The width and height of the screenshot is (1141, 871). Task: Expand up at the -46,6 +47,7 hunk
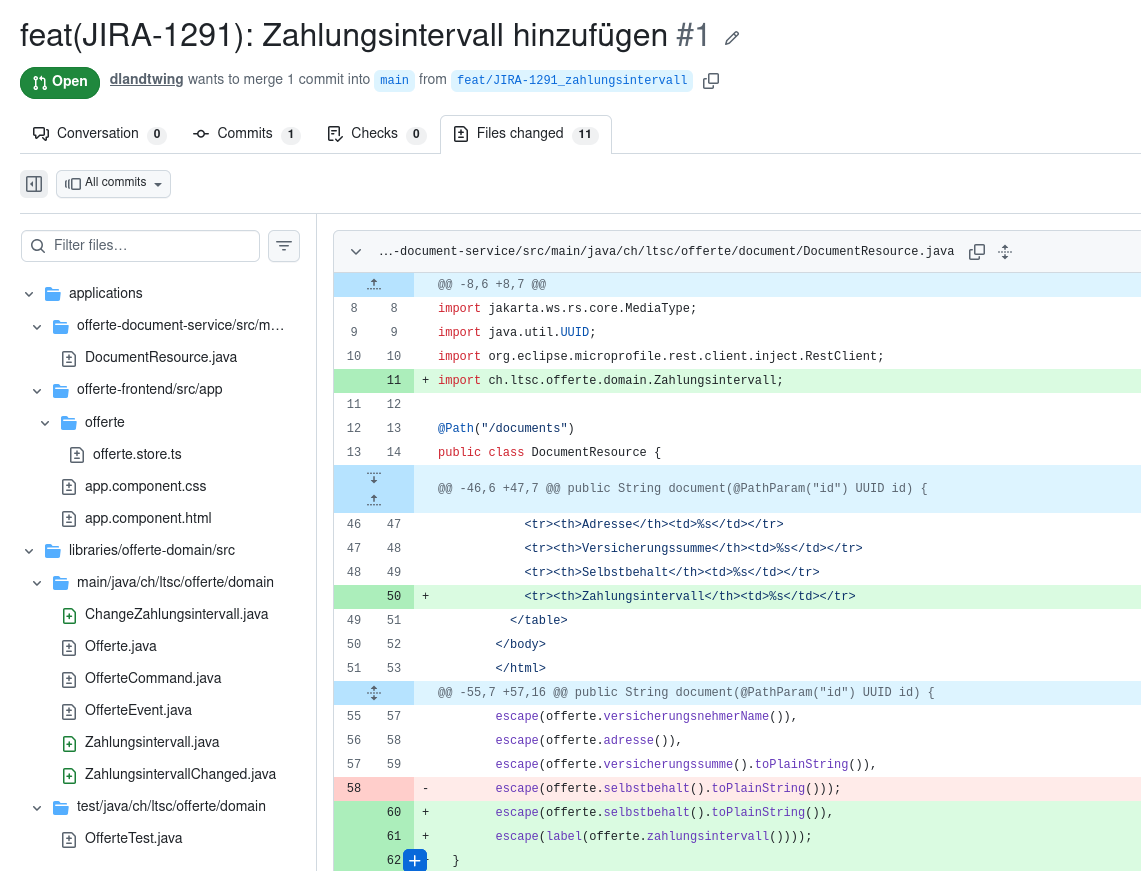click(374, 501)
